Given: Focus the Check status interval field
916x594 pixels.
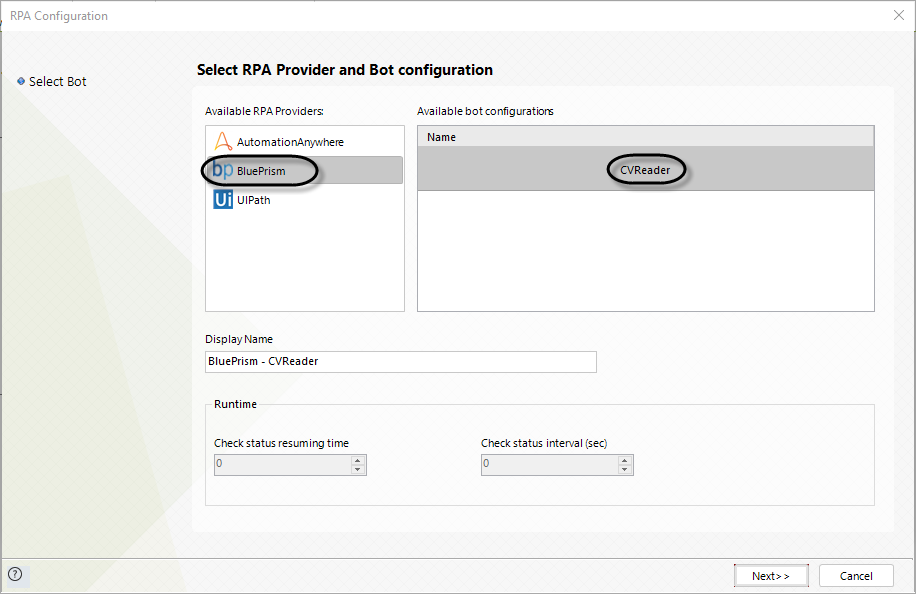Looking at the screenshot, I should [550, 465].
